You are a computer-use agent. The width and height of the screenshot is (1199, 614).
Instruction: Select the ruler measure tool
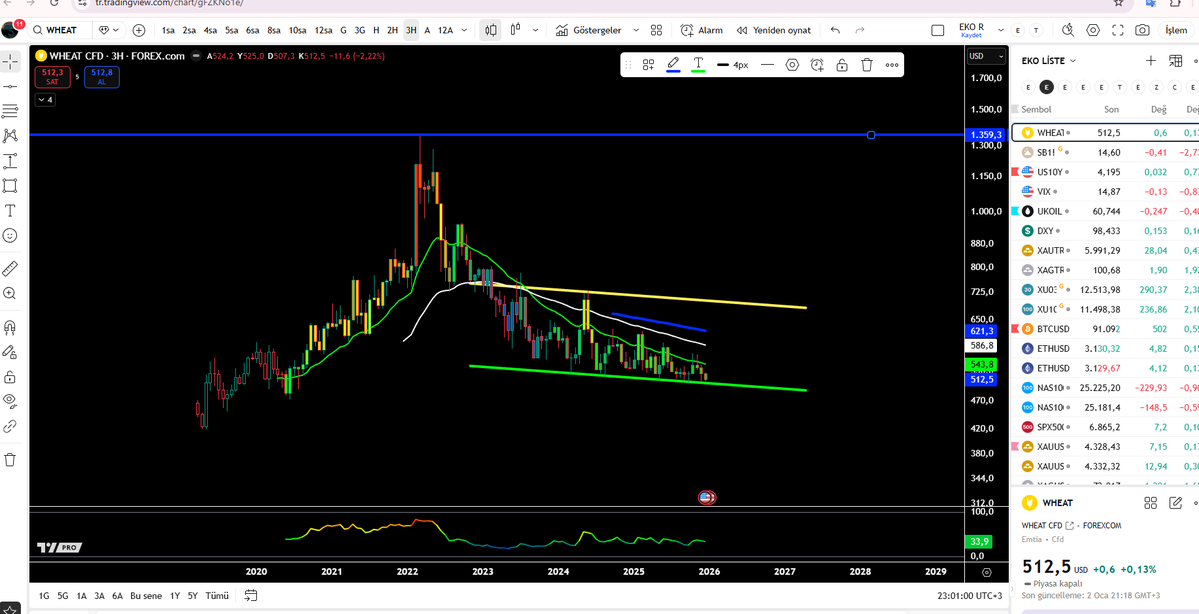tap(10, 268)
